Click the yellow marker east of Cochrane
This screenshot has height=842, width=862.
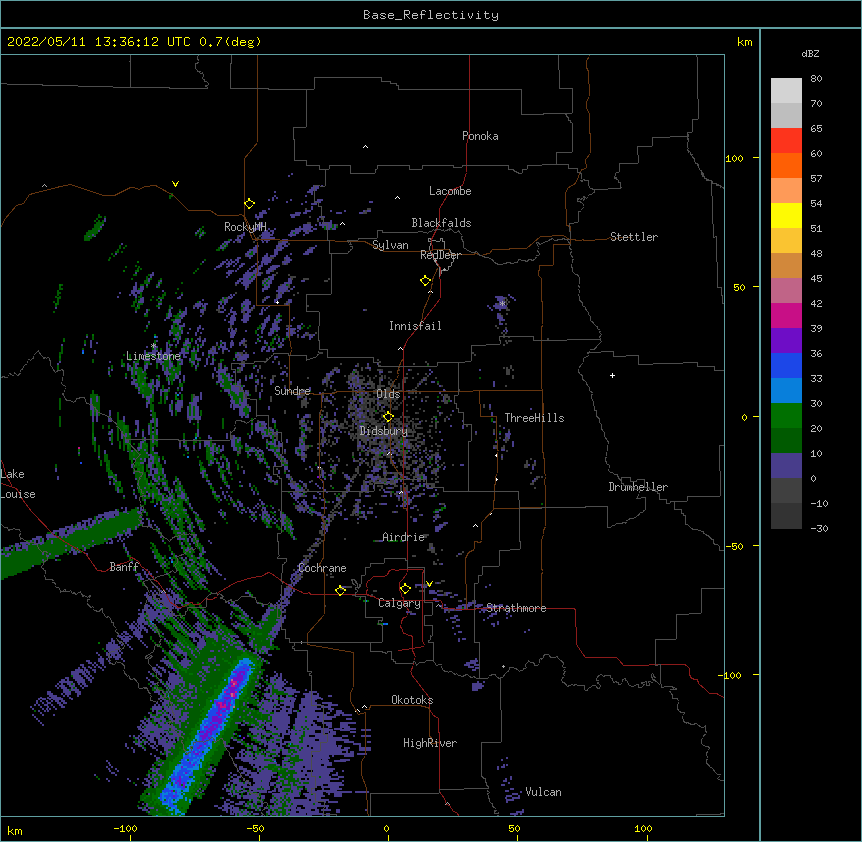click(x=340, y=590)
